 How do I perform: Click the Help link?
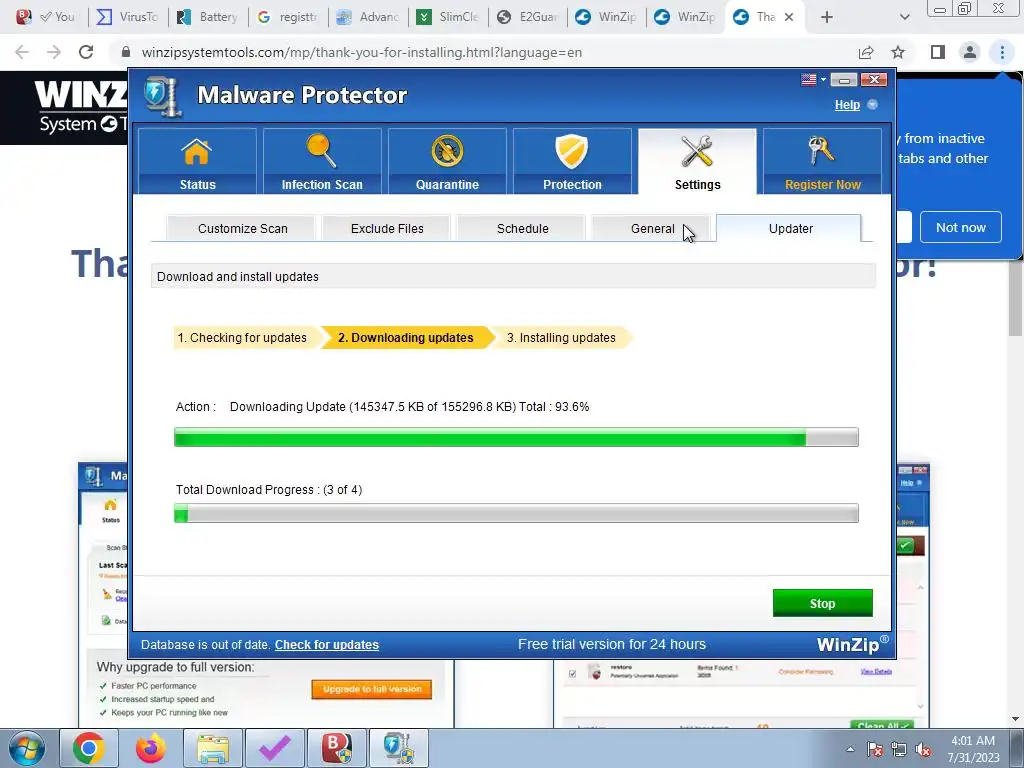pos(847,104)
